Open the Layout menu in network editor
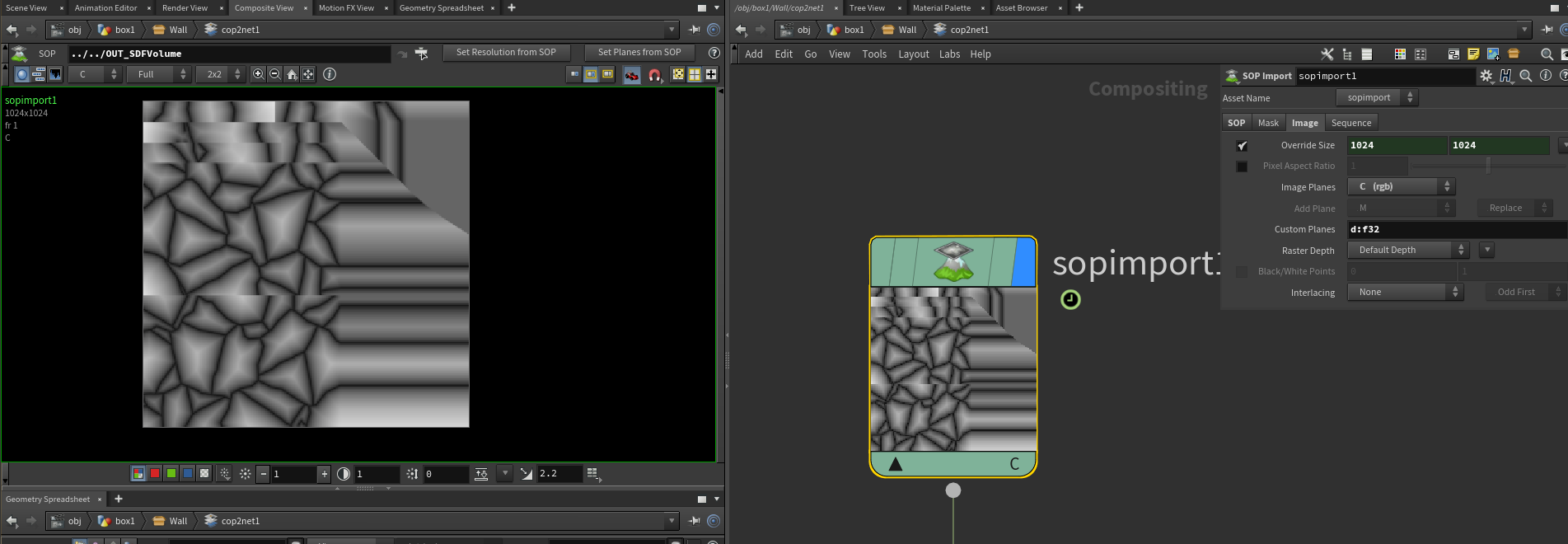Viewport: 1568px width, 544px height. click(913, 54)
